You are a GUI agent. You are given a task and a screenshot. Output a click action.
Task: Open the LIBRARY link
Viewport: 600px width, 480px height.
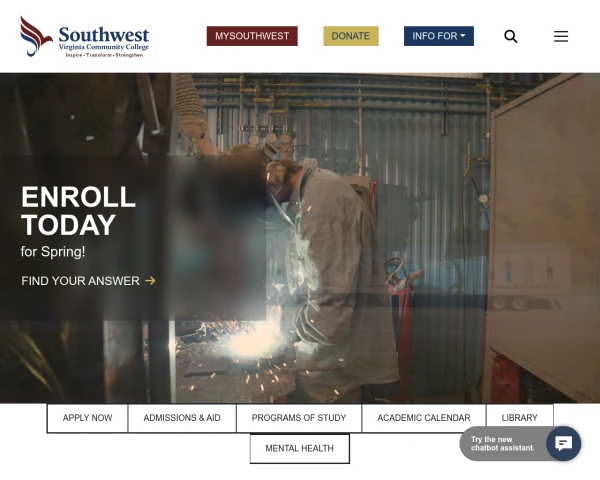point(520,418)
